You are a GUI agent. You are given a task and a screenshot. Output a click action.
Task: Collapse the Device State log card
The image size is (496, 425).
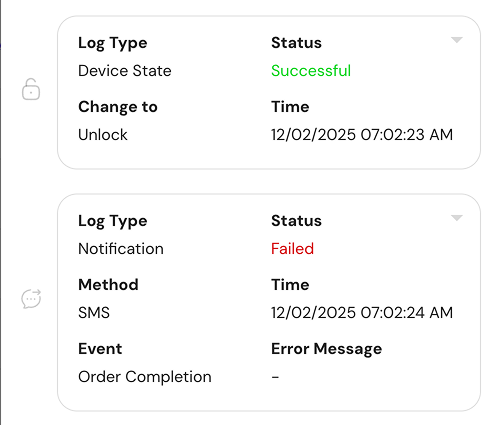(456, 40)
